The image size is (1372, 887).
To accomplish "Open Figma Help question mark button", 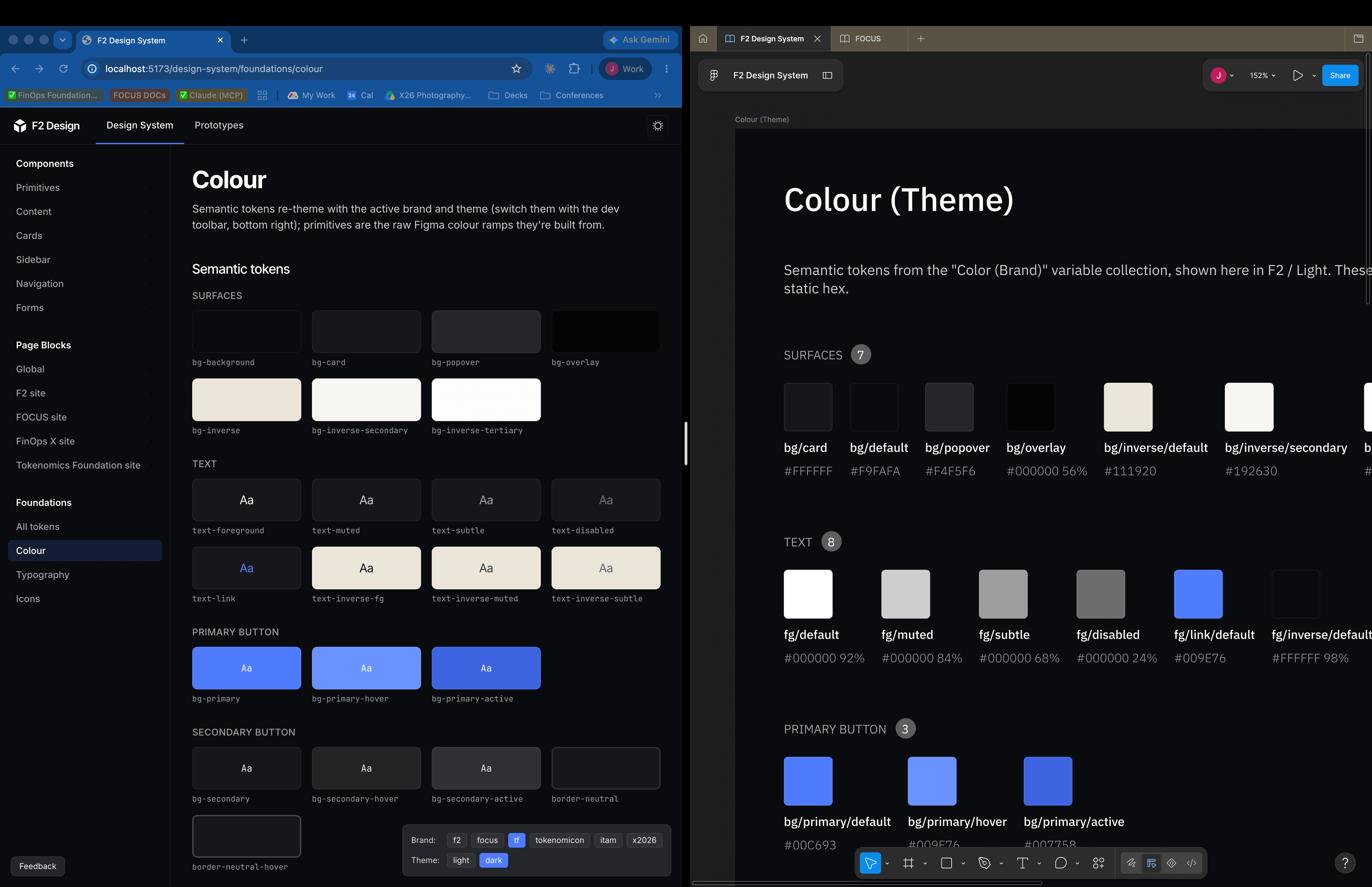I will [x=1345, y=863].
